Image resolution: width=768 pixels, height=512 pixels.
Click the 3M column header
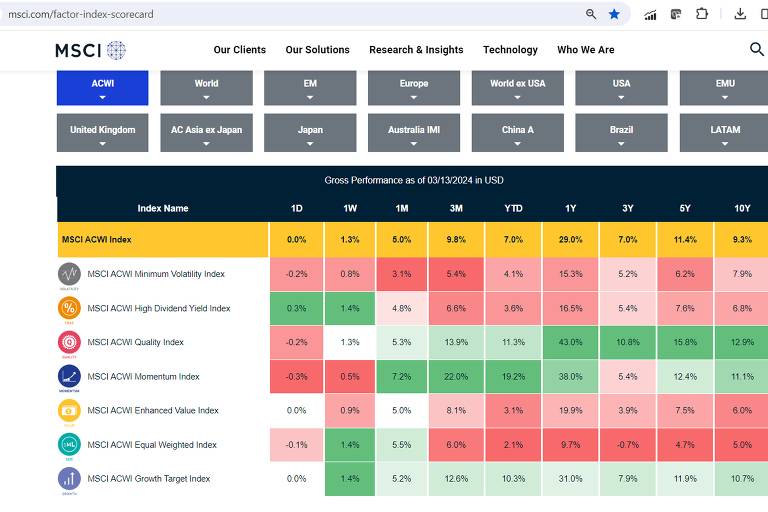click(x=456, y=208)
